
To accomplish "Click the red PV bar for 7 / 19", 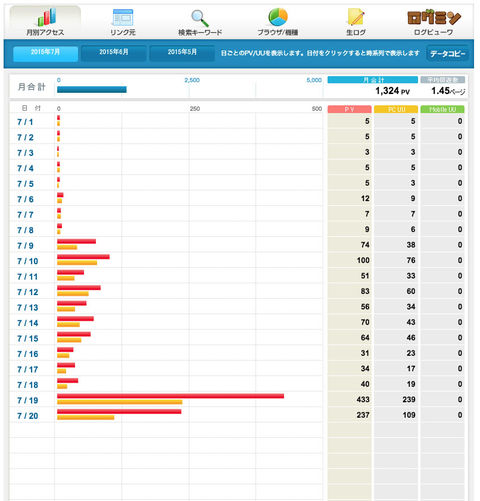I will coord(170,396).
